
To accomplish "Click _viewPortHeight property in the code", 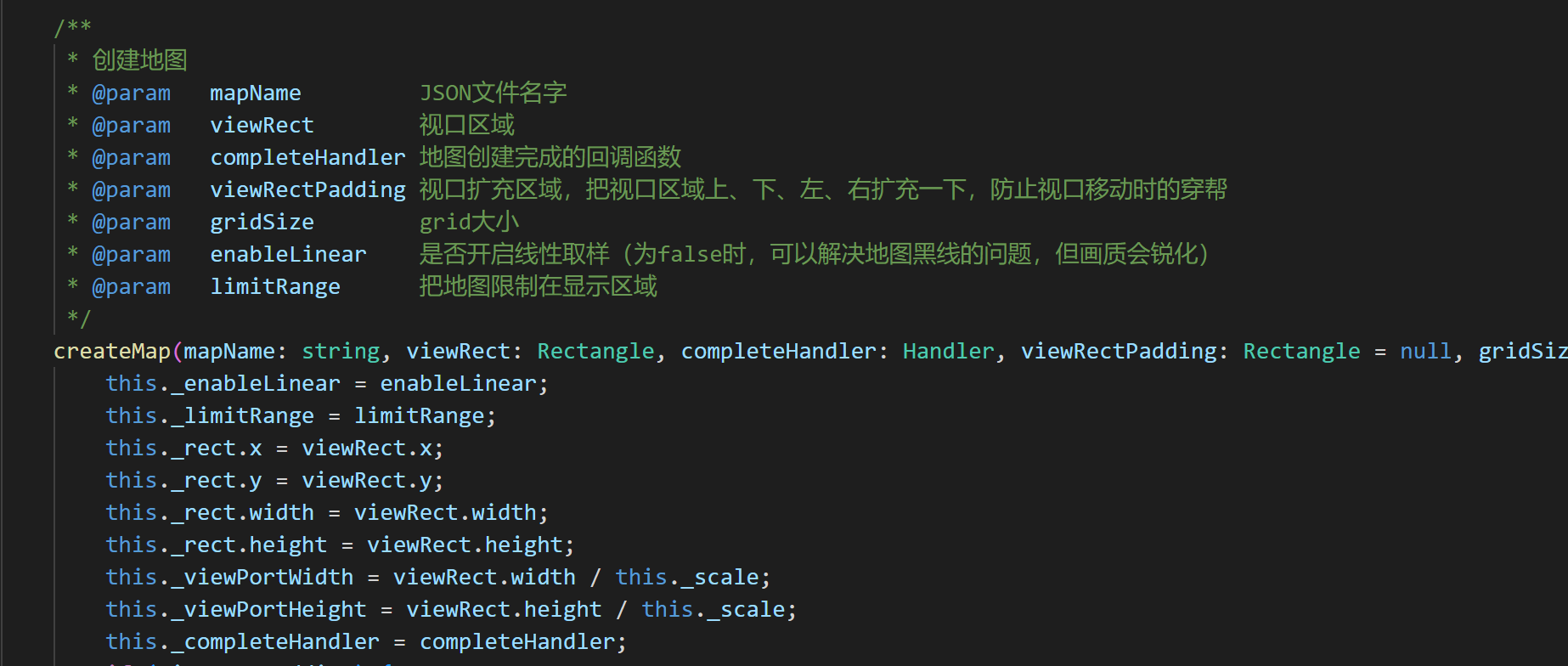I will coord(274,609).
